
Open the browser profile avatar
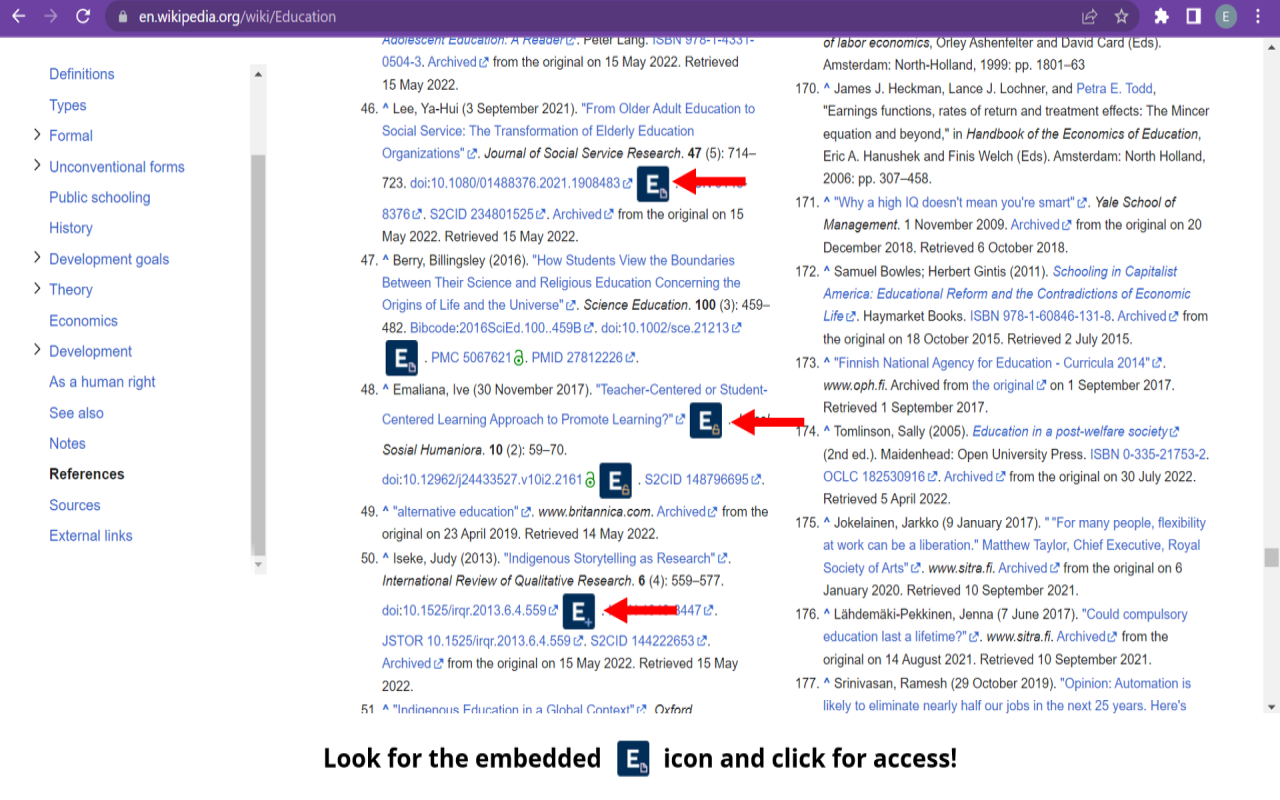(x=1225, y=16)
